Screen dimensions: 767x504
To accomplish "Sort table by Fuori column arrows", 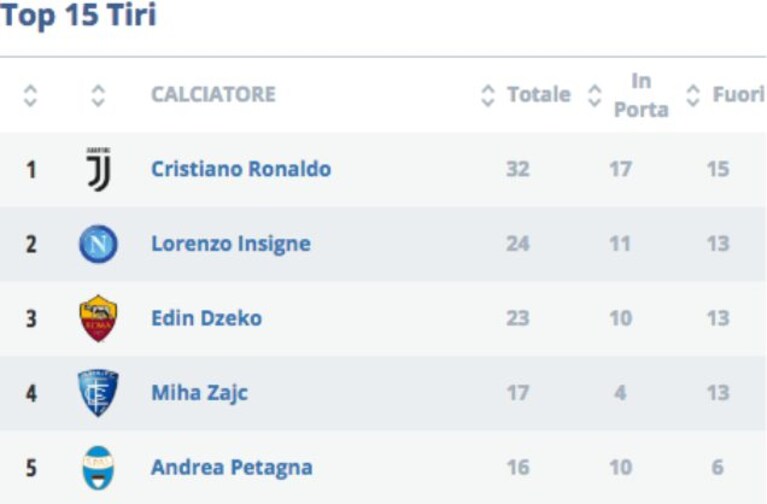I will pyautogui.click(x=693, y=95).
